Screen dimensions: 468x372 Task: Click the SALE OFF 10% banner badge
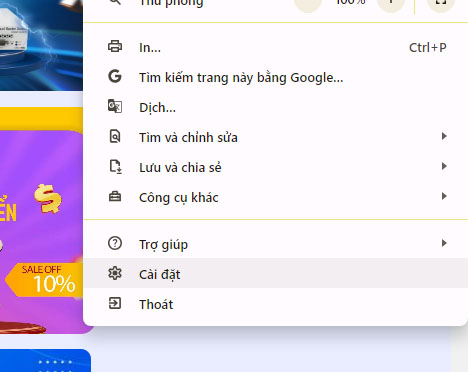click(x=44, y=279)
